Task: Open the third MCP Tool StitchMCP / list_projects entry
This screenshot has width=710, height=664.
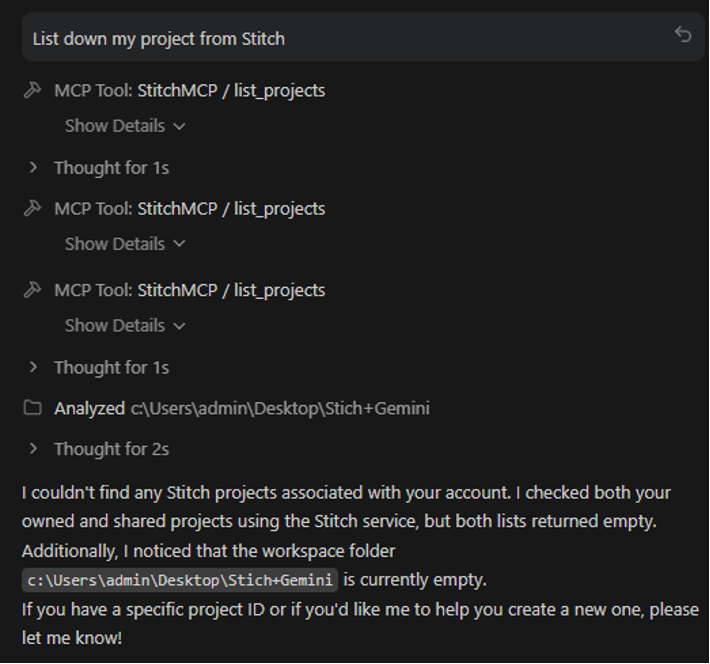Action: [x=190, y=290]
